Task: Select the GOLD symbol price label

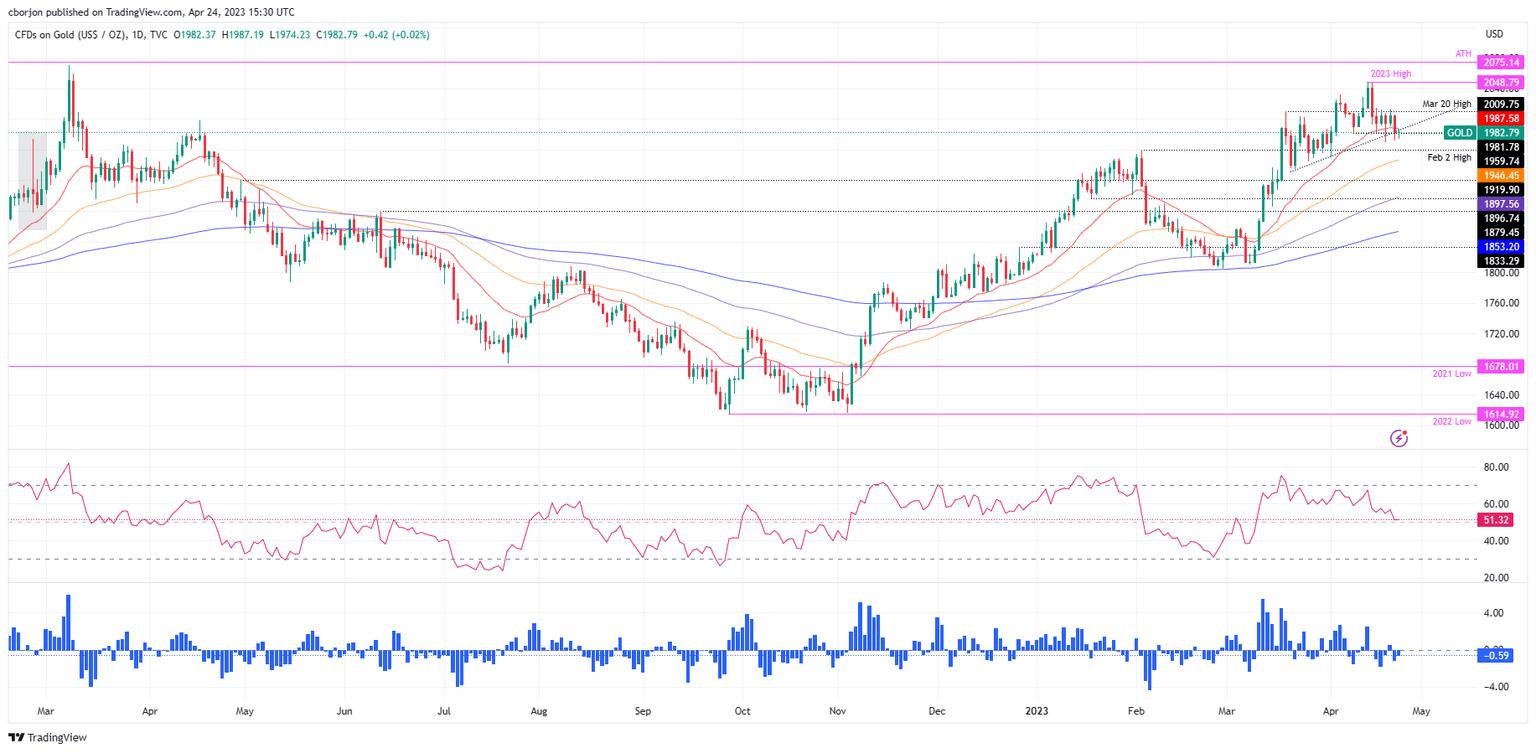Action: [x=1462, y=132]
